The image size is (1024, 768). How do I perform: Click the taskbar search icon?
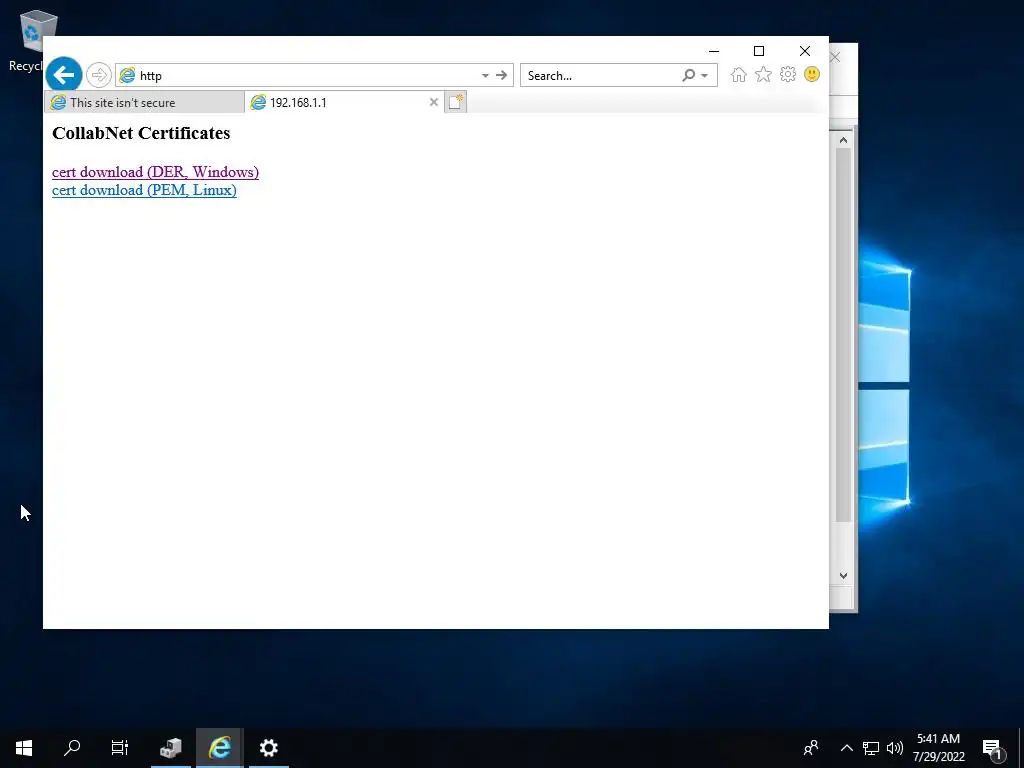point(72,748)
